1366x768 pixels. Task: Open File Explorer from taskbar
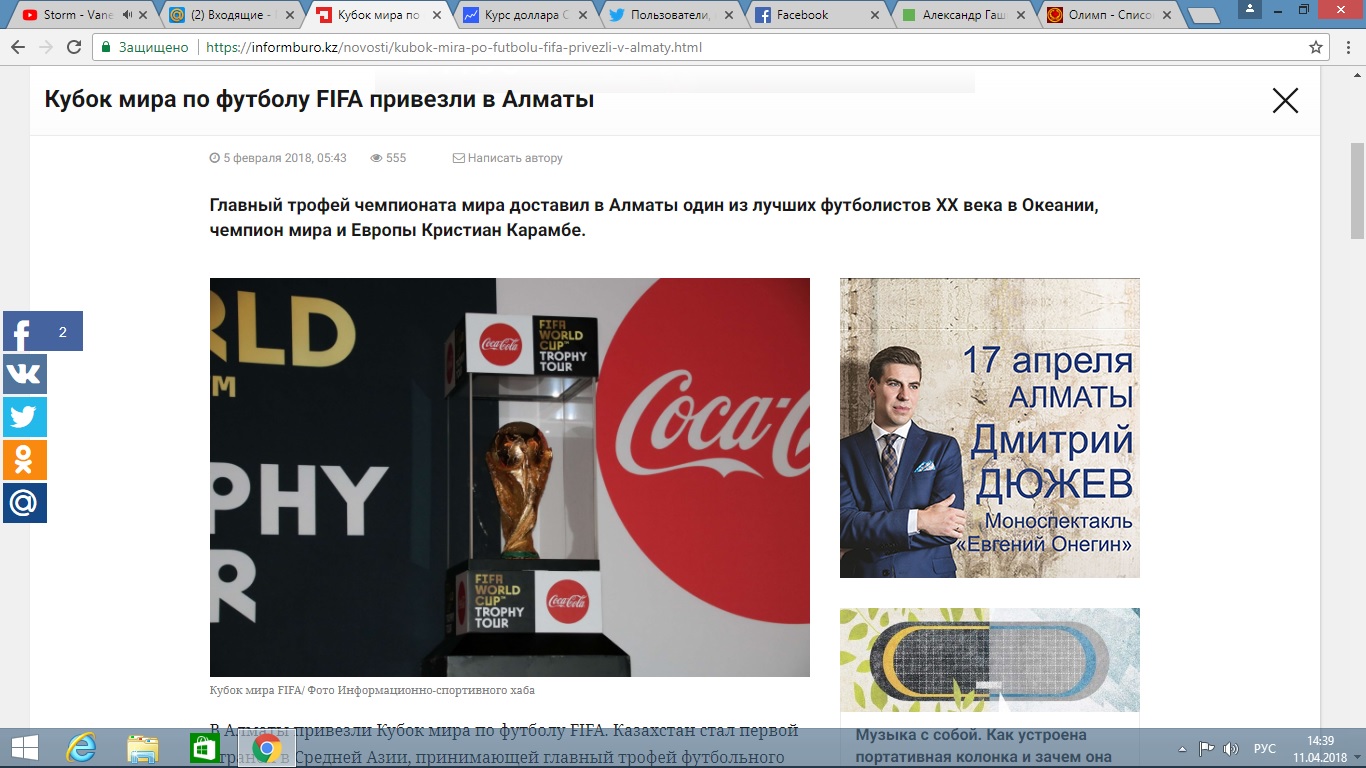click(143, 748)
